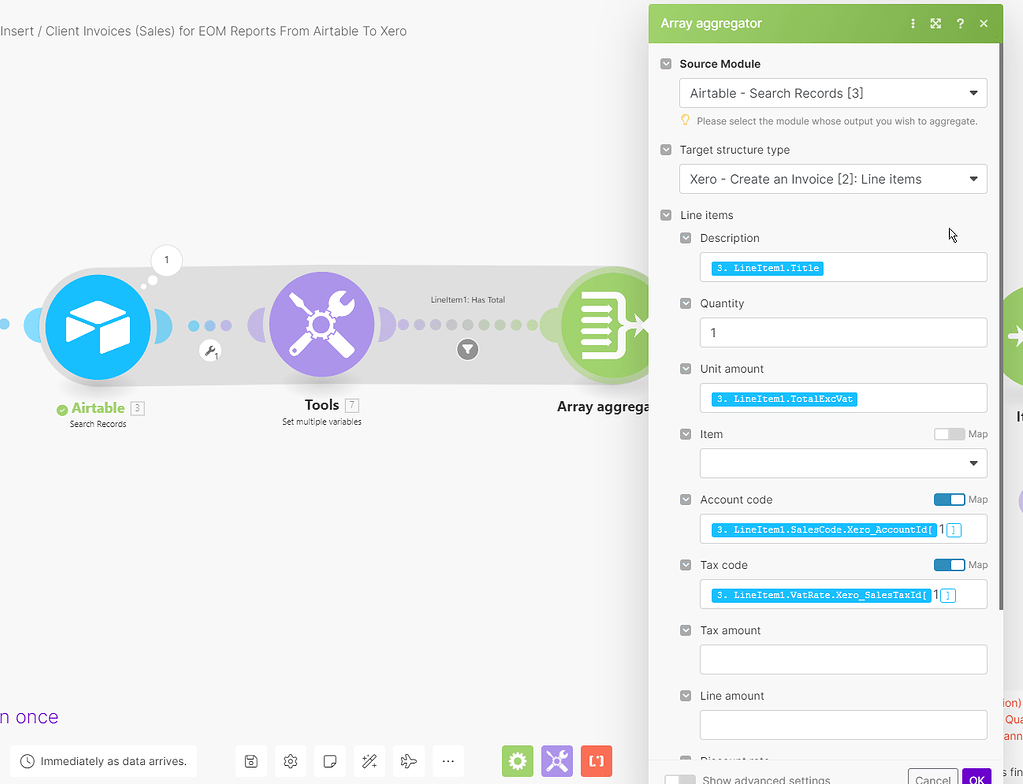Open the sticky notes tool
Screen dimensions: 1023x784
point(329,761)
